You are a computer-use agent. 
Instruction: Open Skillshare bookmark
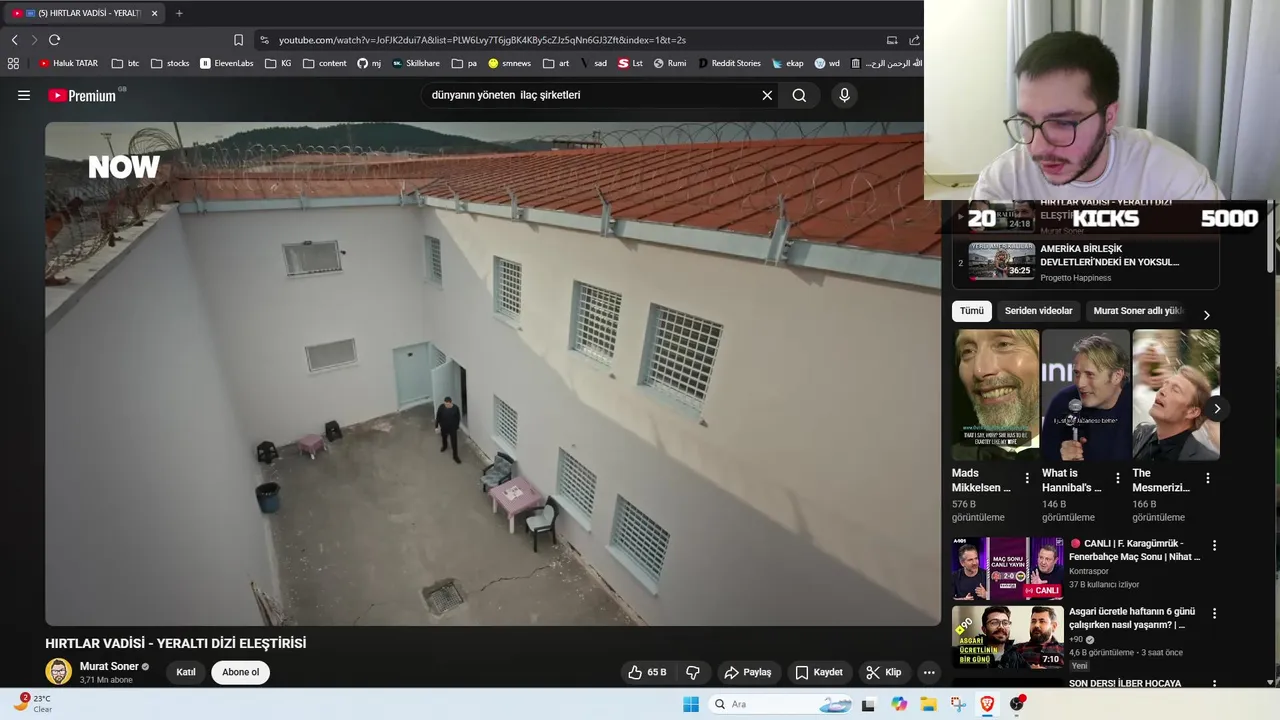click(416, 63)
